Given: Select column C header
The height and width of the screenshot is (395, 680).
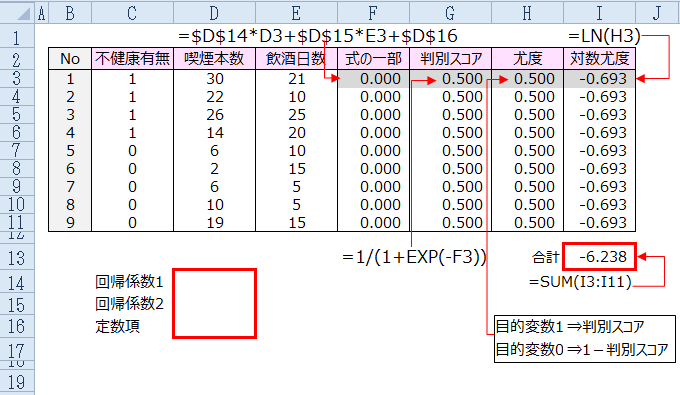Looking at the screenshot, I should tap(132, 12).
